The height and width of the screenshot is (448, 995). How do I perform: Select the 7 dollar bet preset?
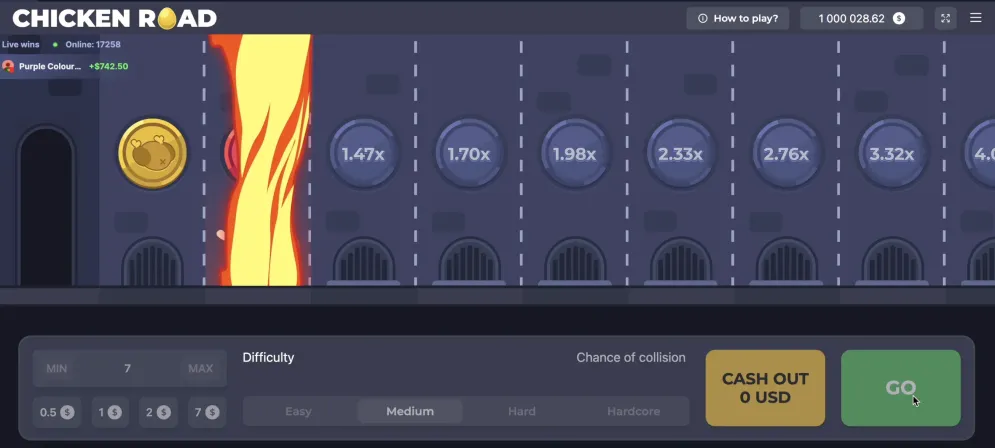tap(207, 412)
